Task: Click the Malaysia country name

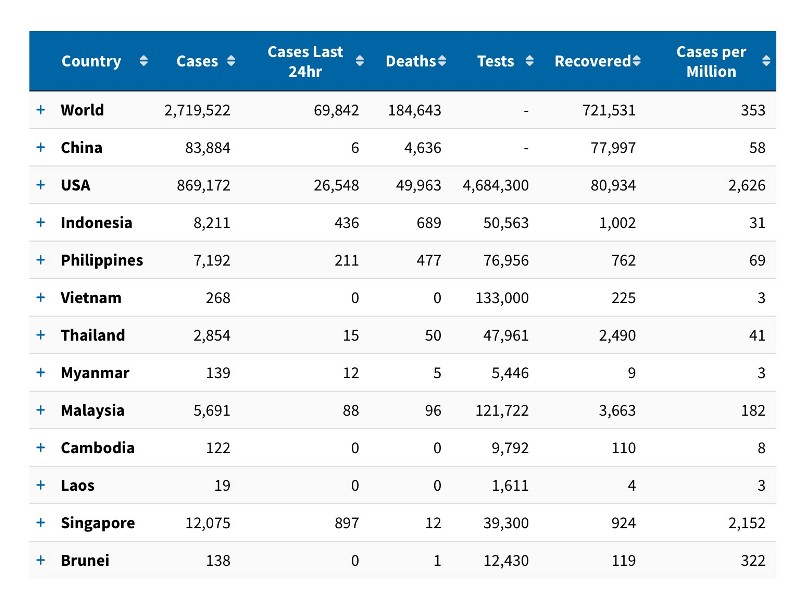Action: (x=92, y=410)
